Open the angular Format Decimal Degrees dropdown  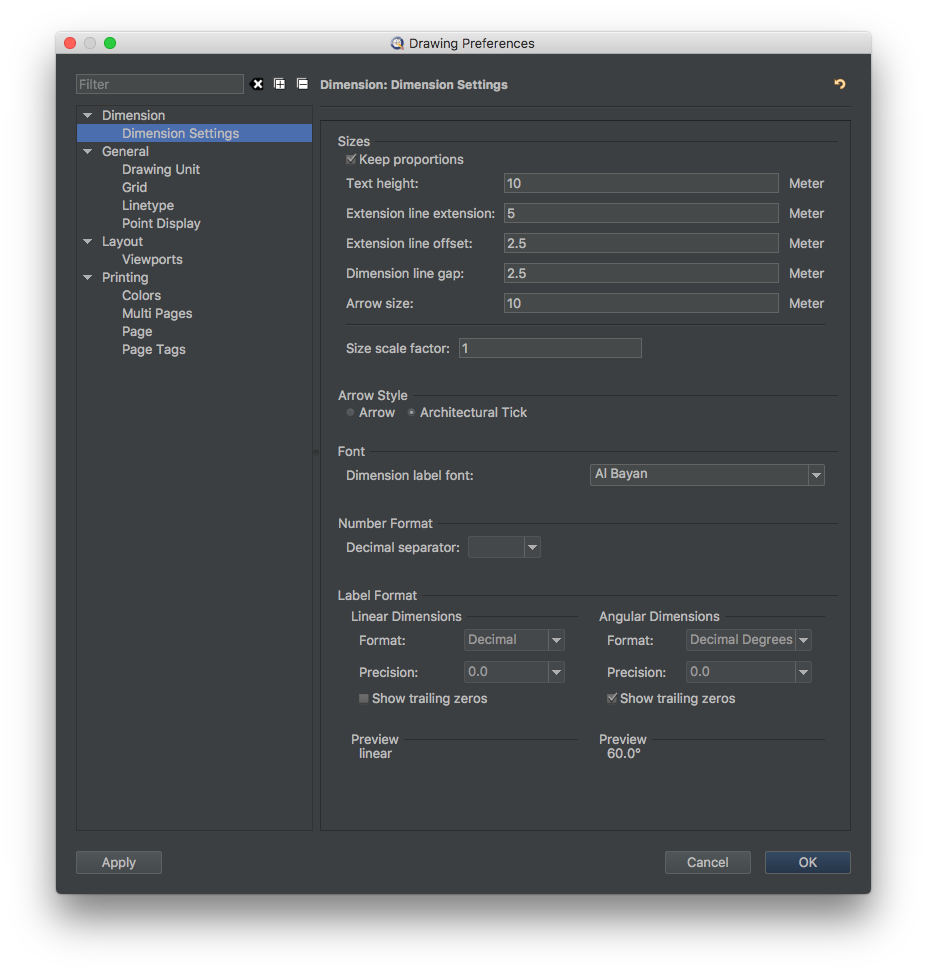pos(749,640)
